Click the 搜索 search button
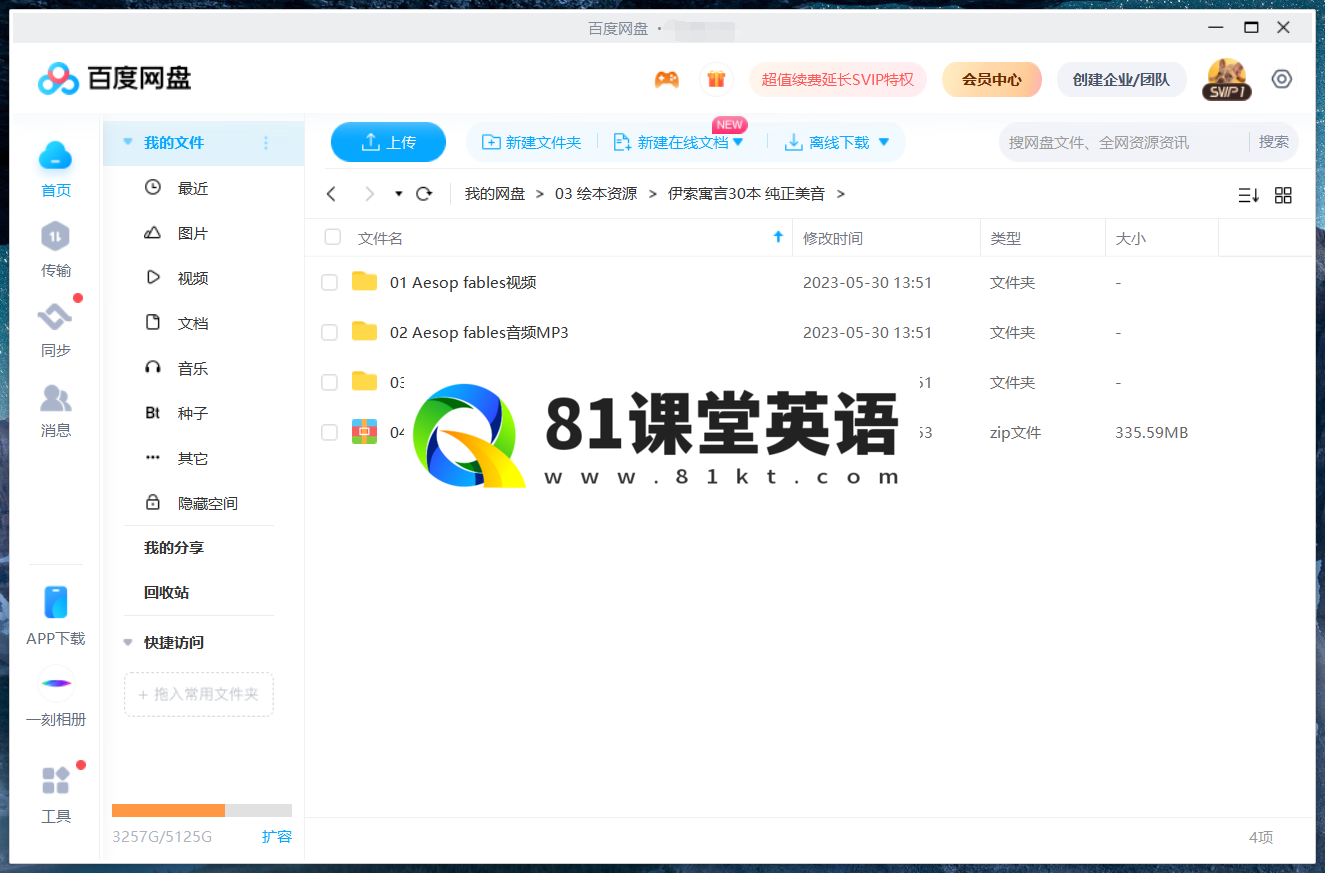 1274,142
